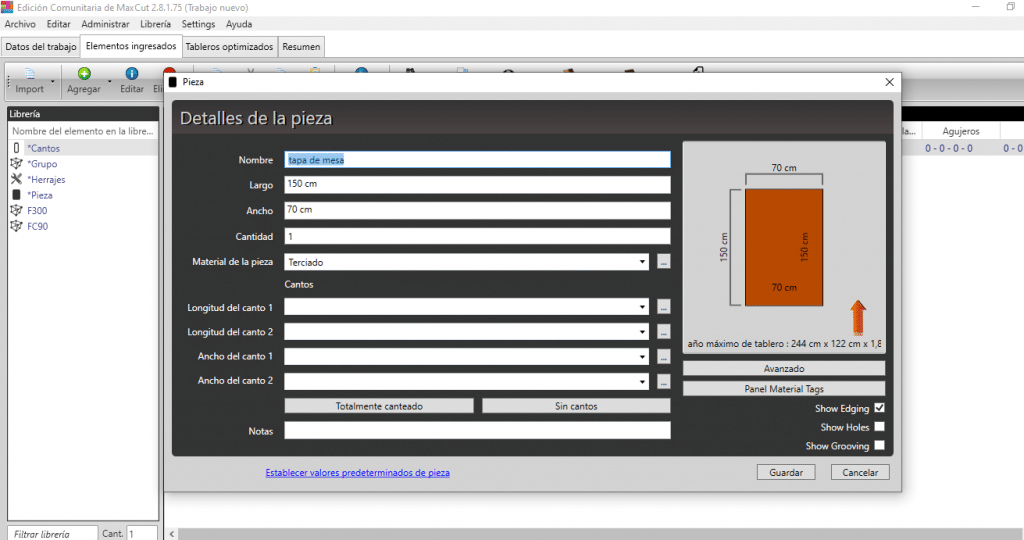Open the Settings menu

198,24
